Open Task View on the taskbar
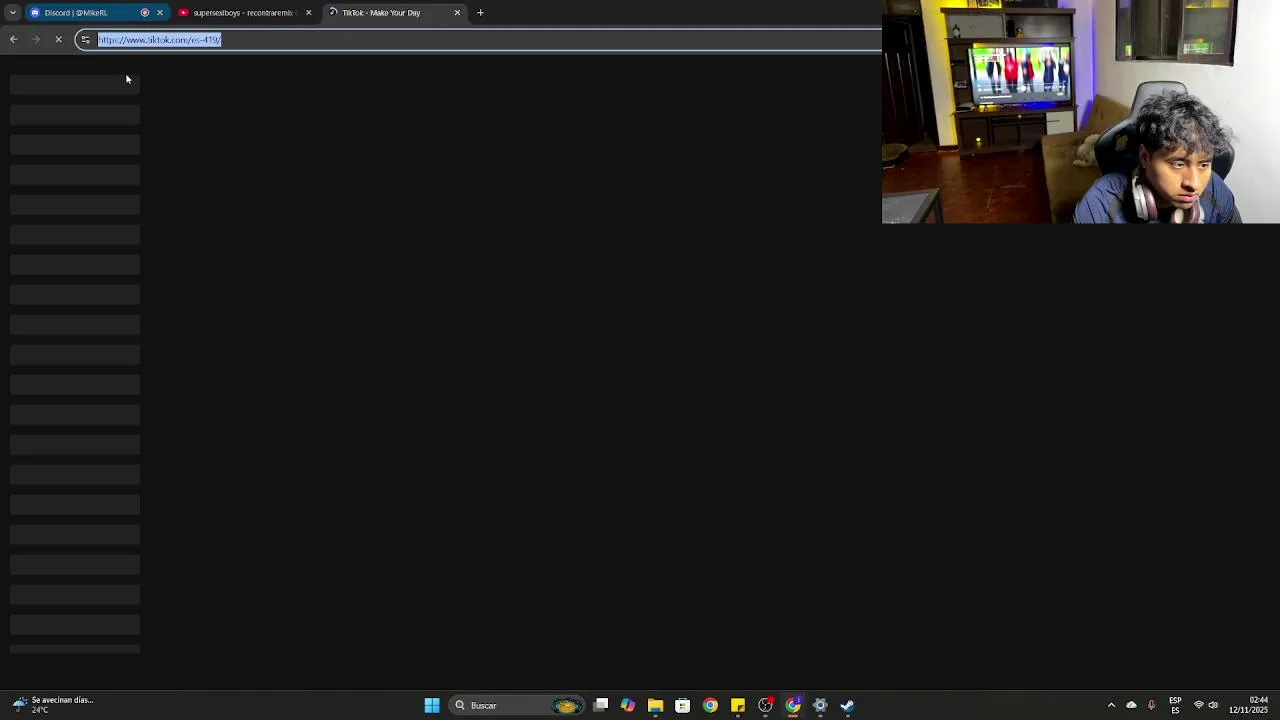 click(601, 706)
